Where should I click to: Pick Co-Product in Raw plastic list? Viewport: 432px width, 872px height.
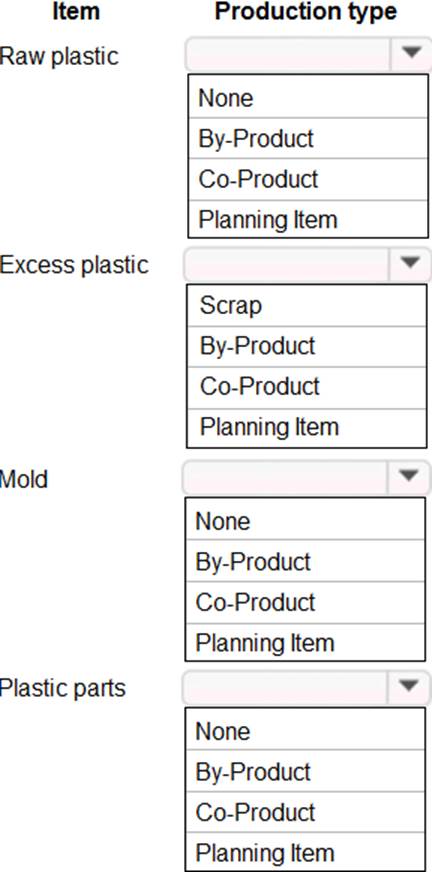pyautogui.click(x=308, y=179)
